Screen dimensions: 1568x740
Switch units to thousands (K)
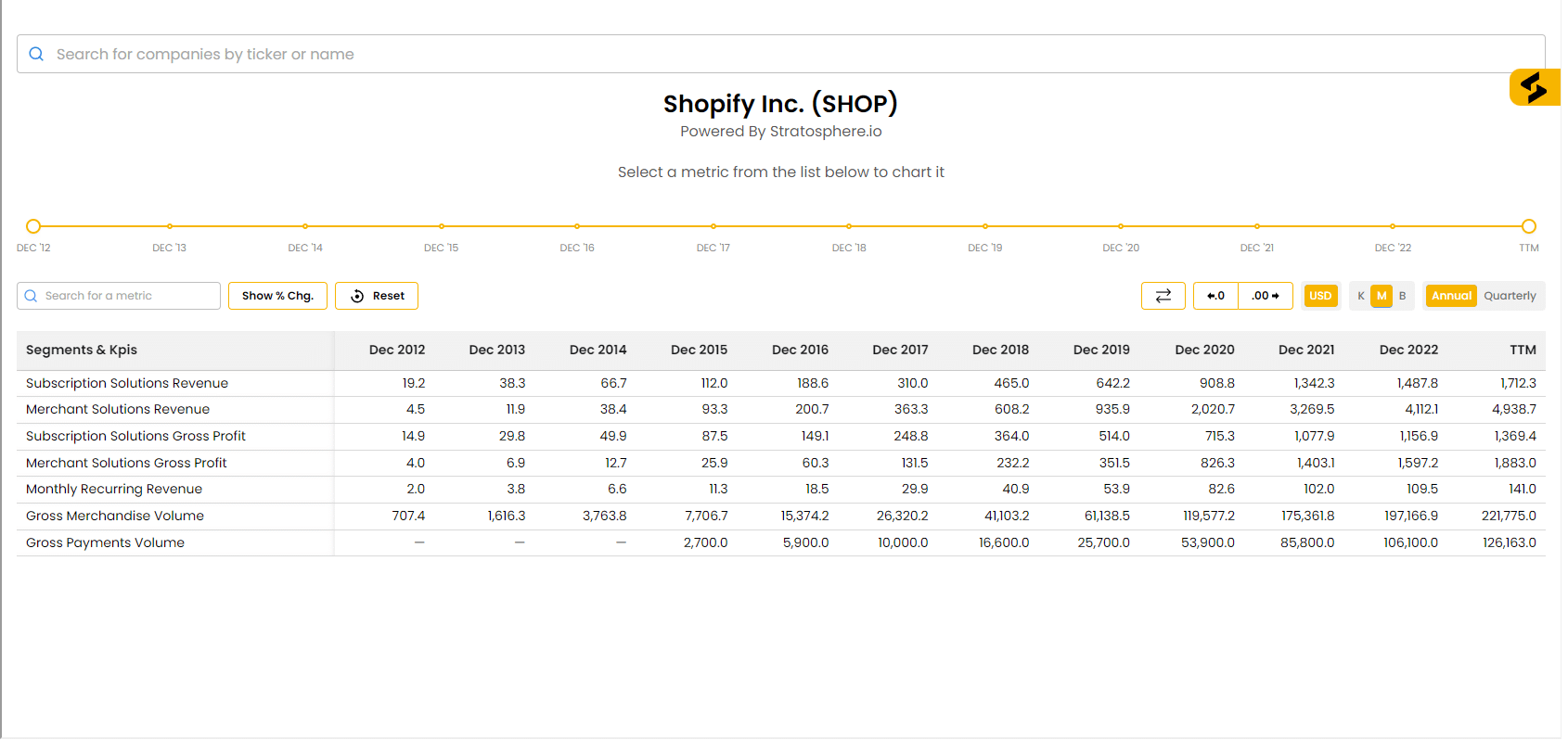(x=1360, y=296)
